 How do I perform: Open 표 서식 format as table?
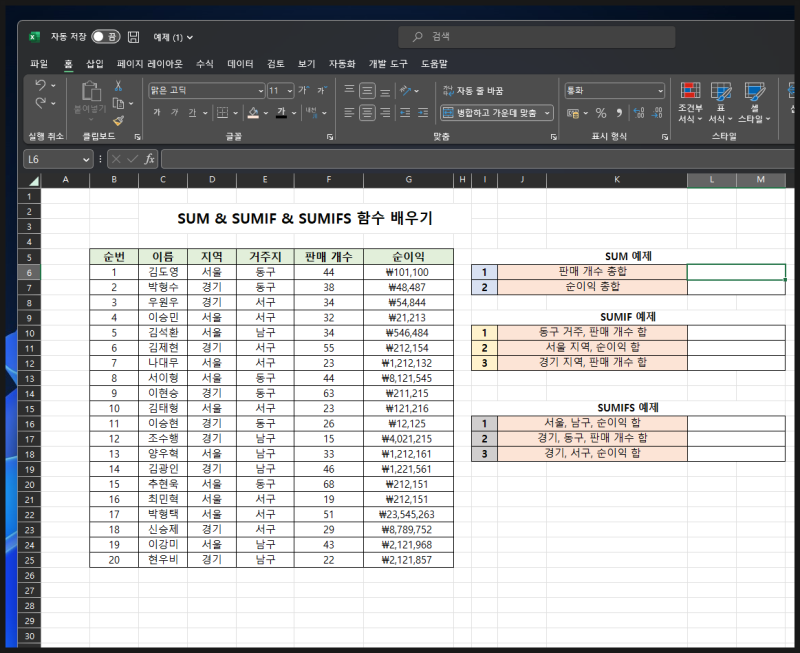click(720, 102)
